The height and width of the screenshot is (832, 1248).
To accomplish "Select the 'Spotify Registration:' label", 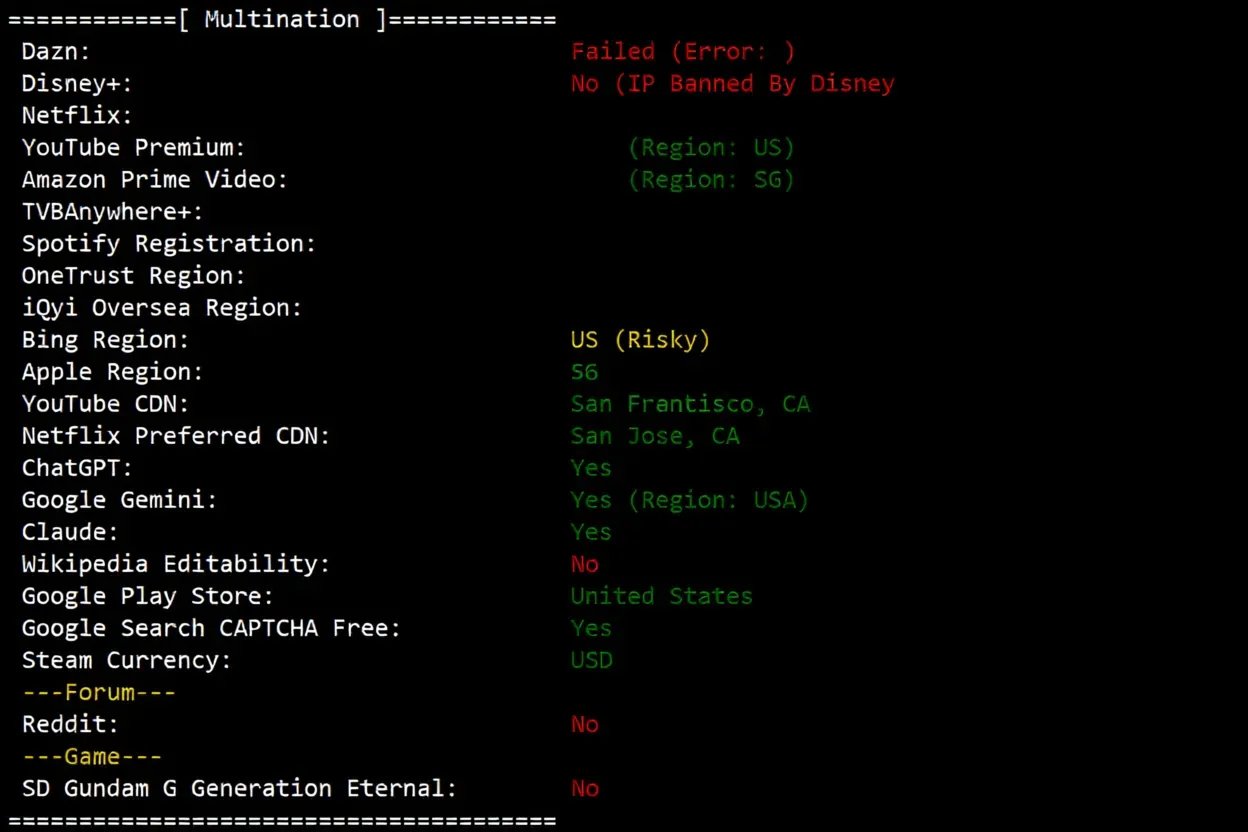I will coord(169,243).
